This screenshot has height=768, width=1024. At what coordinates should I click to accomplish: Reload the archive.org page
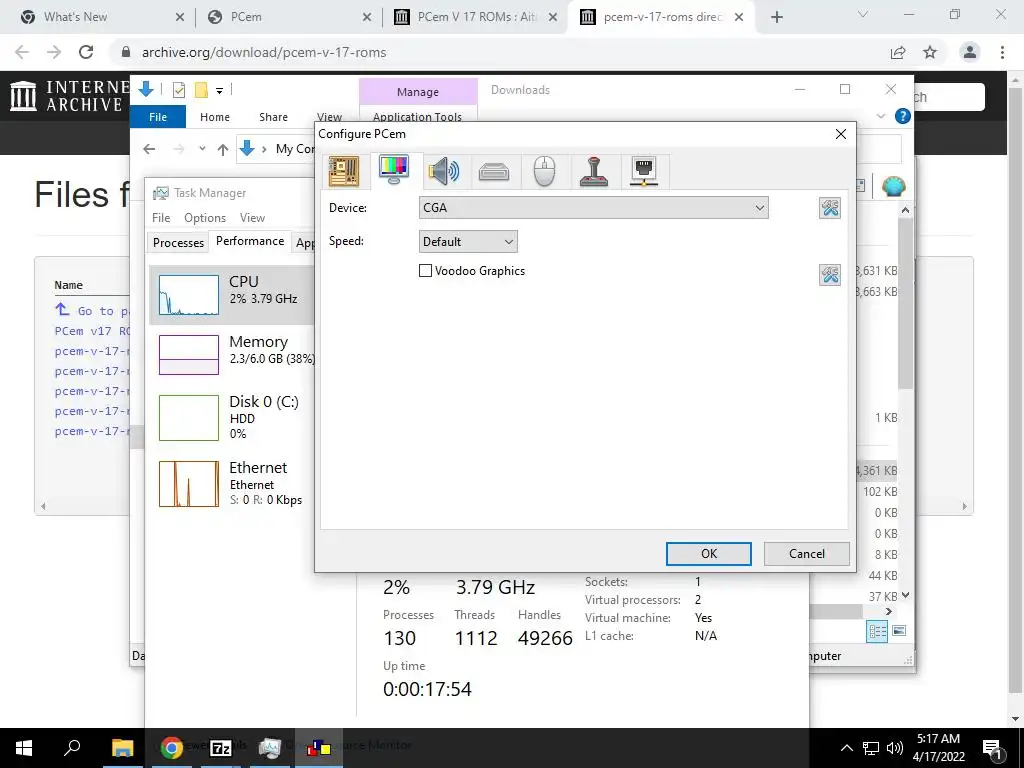coord(86,52)
